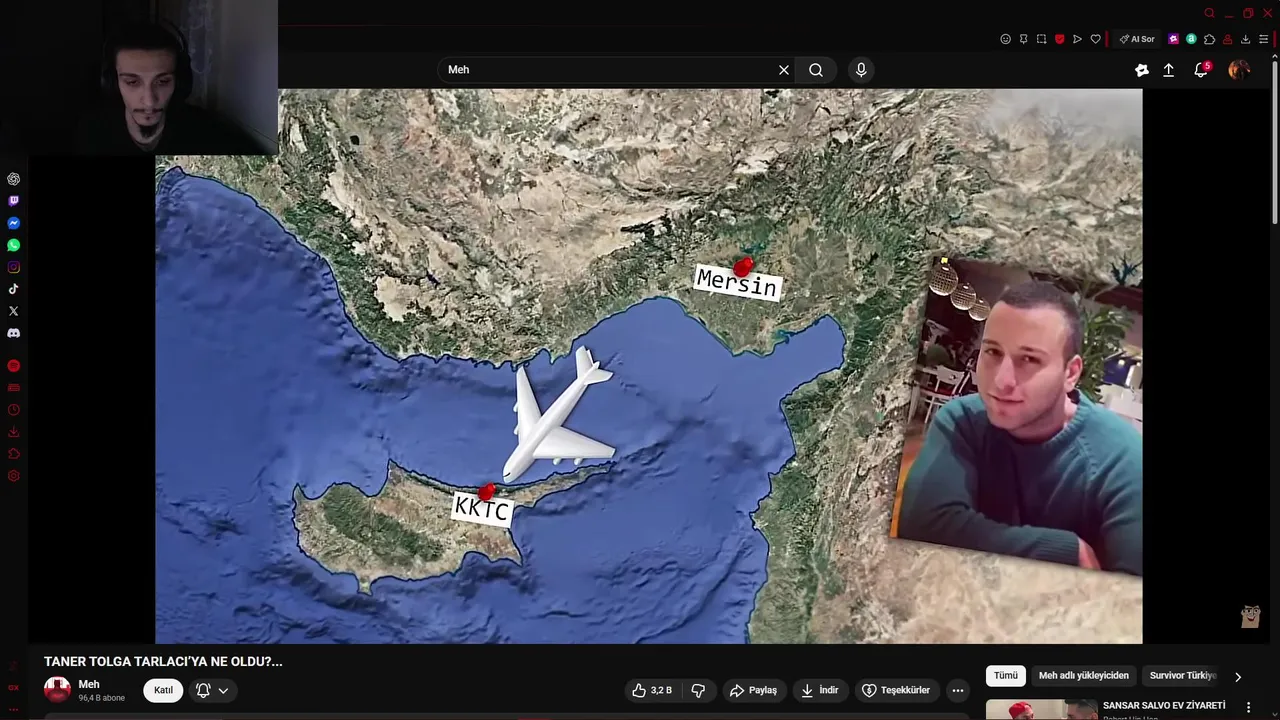The height and width of the screenshot is (720, 1280).
Task: Open the SANSAR SALVO video thumbnail
Action: coord(1041,709)
